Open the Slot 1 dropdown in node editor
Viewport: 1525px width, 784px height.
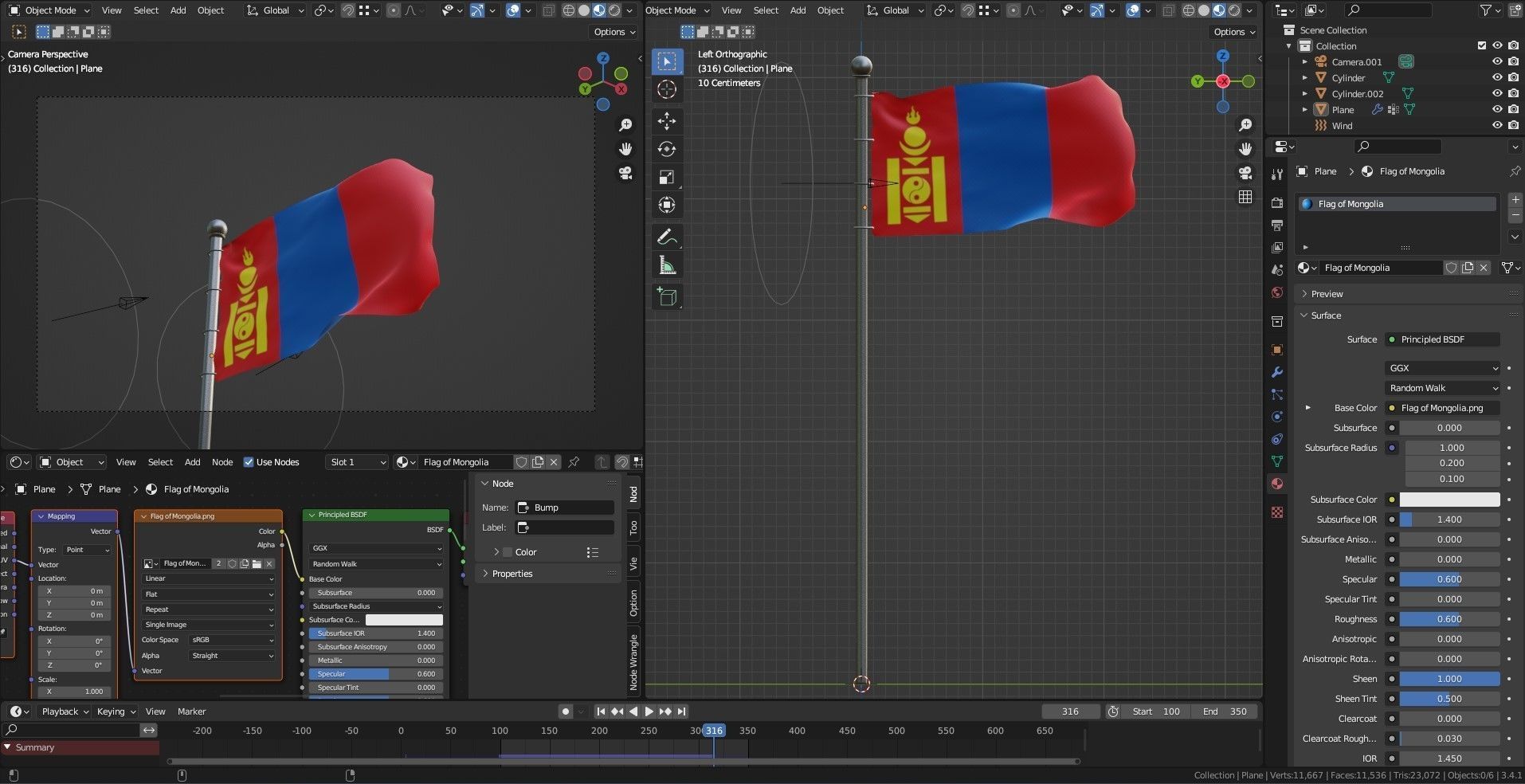pos(357,462)
